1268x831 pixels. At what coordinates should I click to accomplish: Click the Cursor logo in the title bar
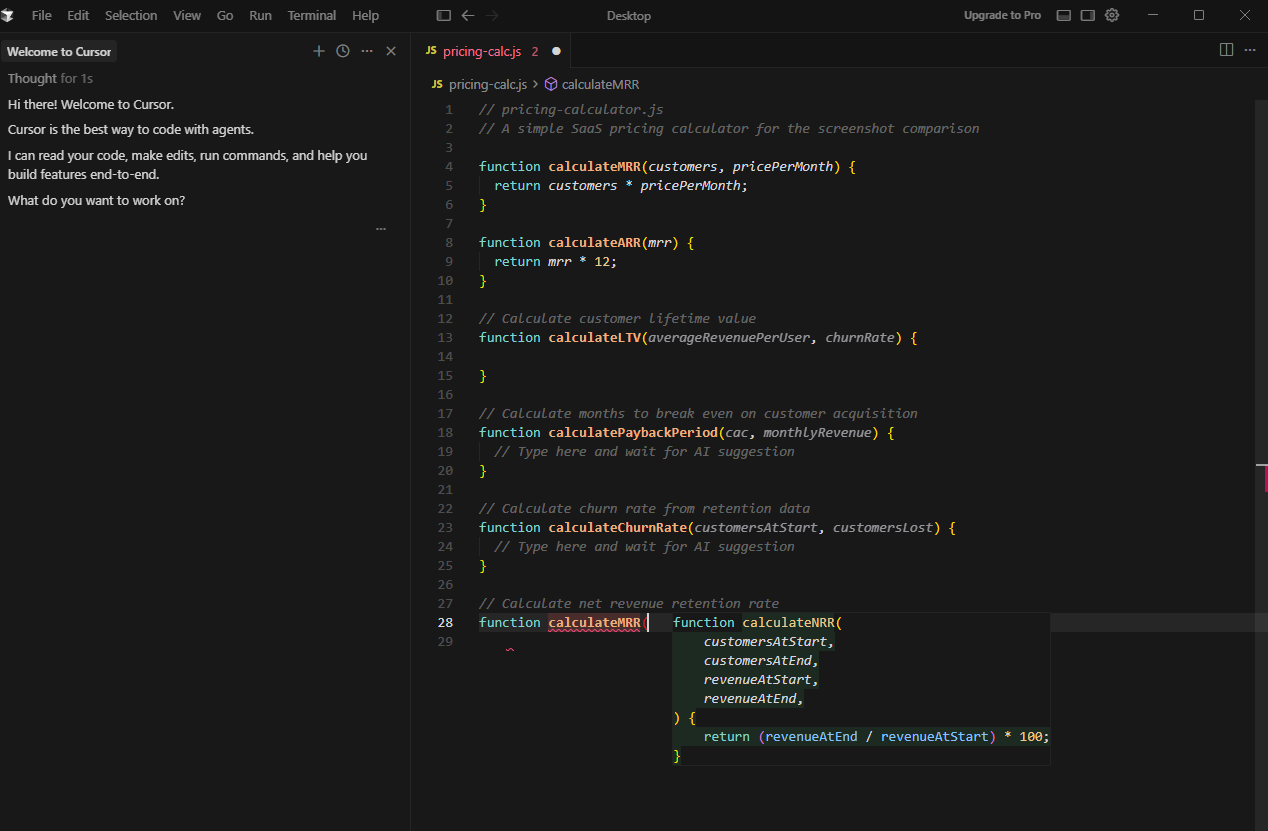[x=8, y=15]
